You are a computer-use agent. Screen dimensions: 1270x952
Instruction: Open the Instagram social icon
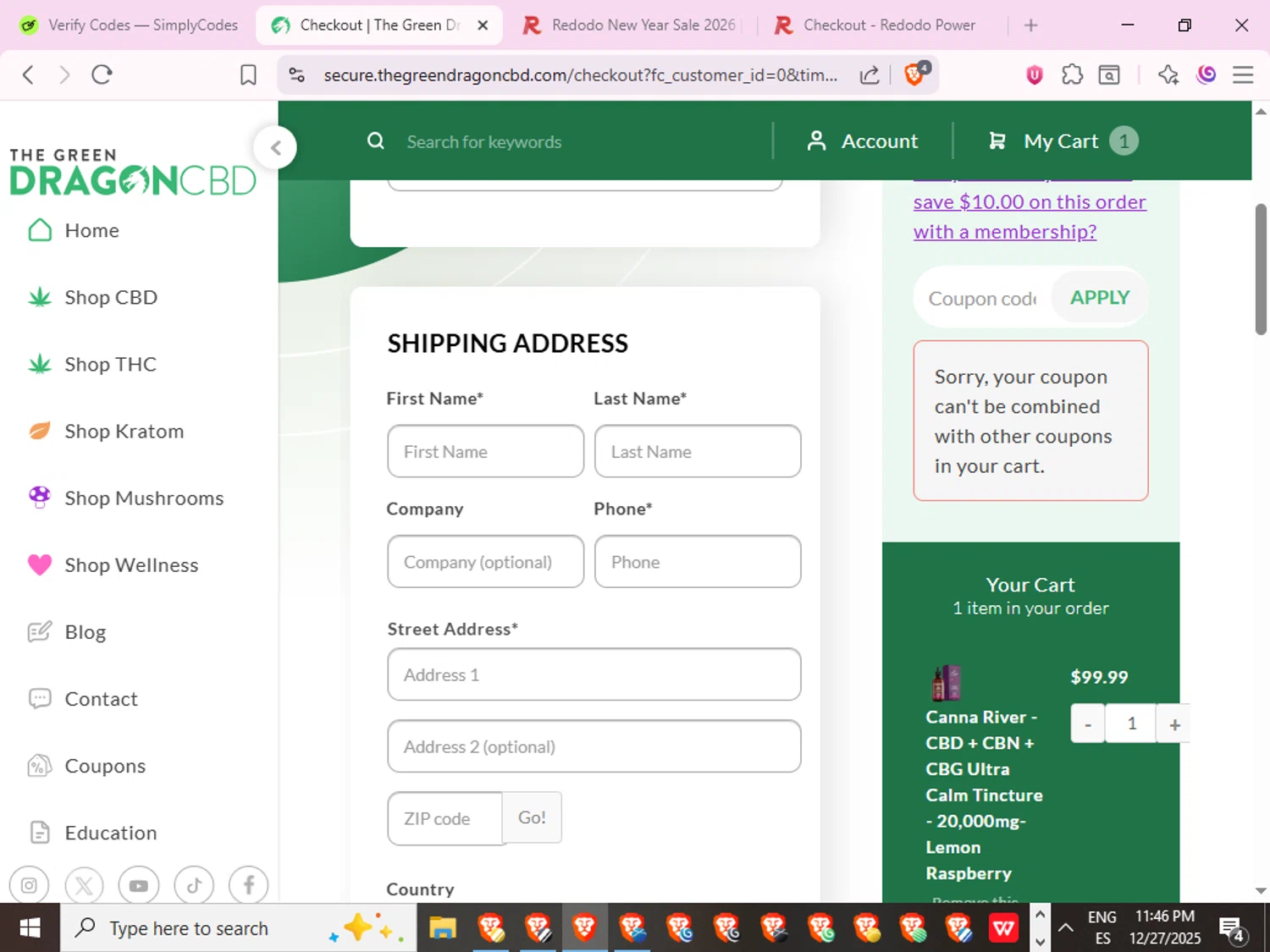tap(29, 885)
